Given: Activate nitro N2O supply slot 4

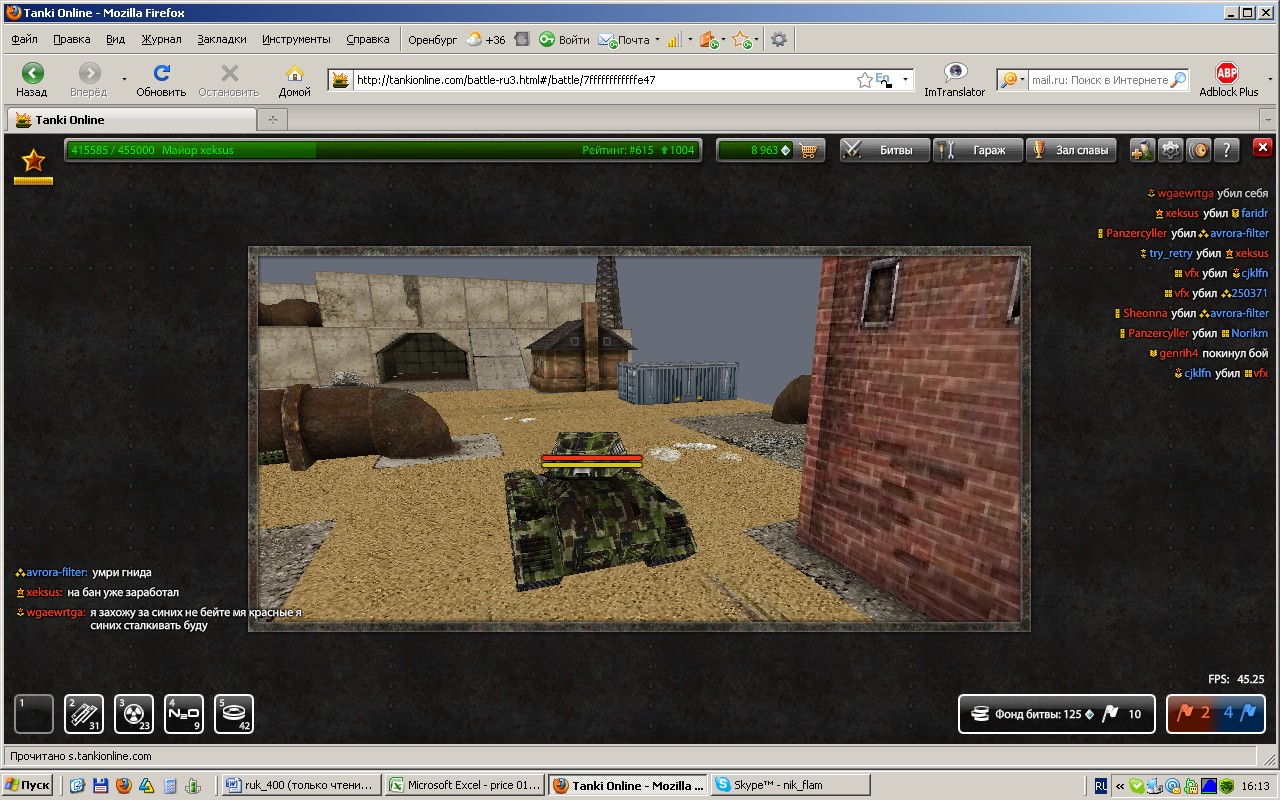Looking at the screenshot, I should (184, 714).
